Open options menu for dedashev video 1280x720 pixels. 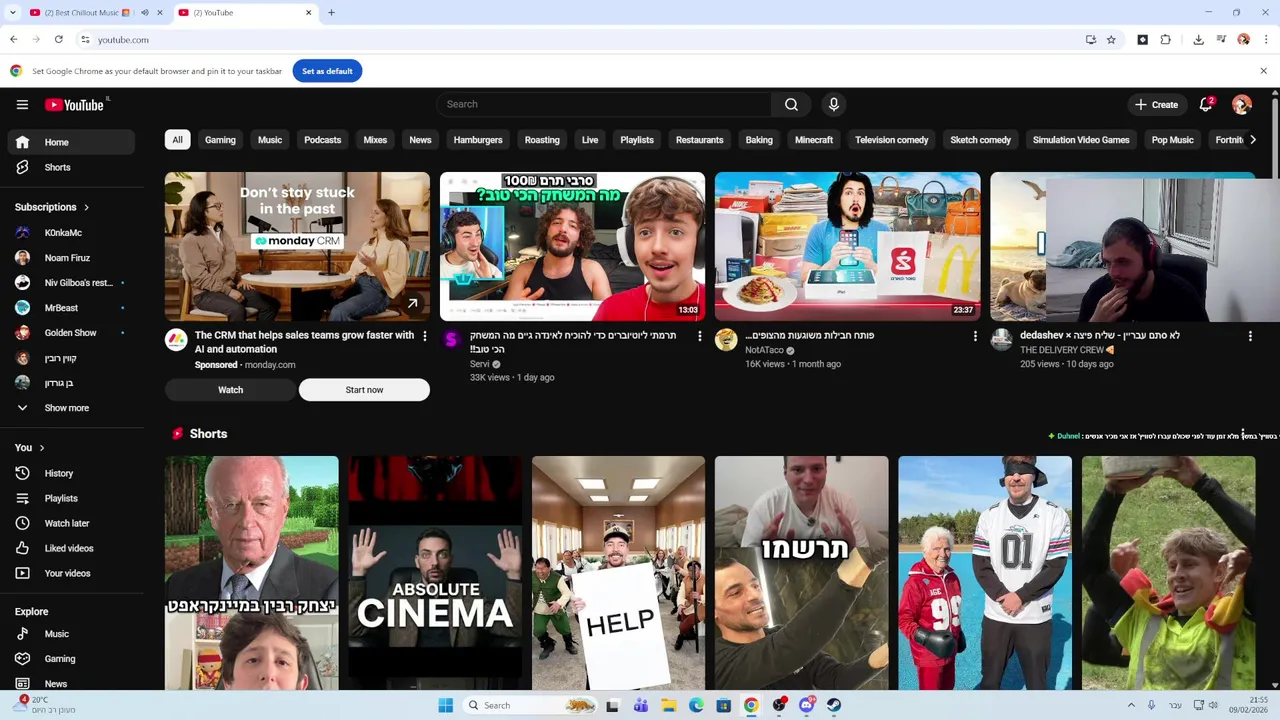point(1250,336)
